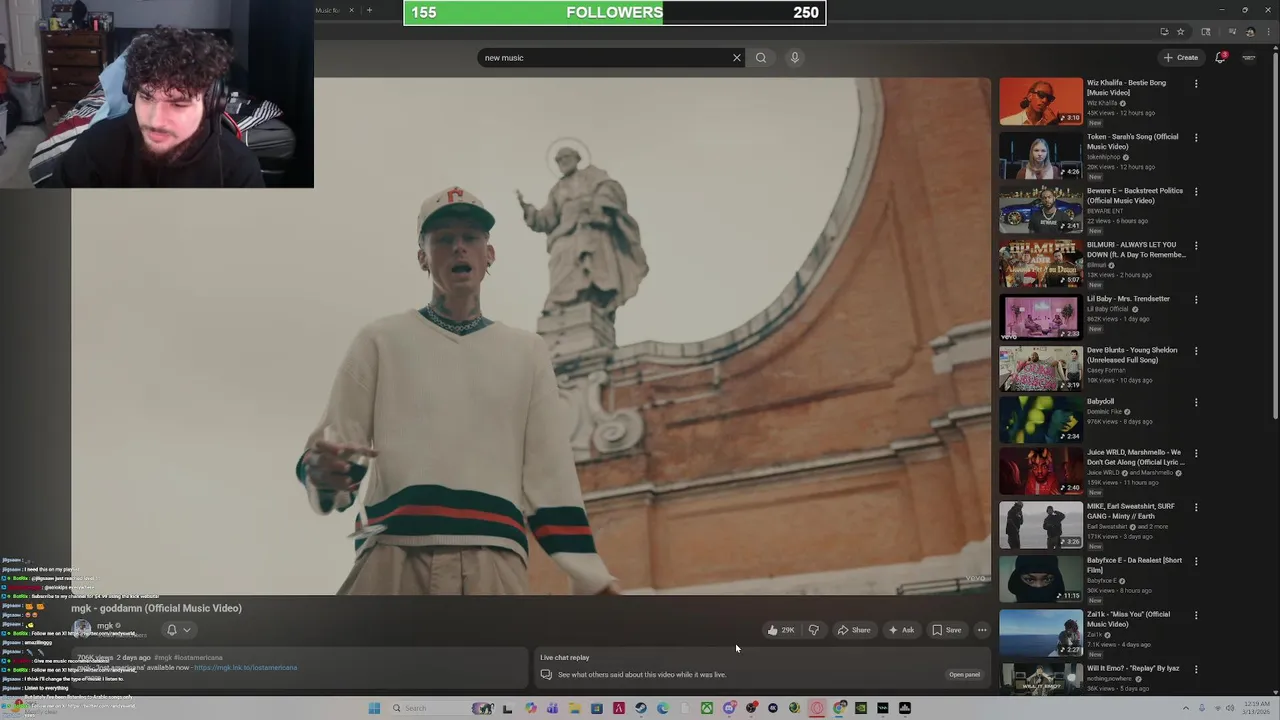The image size is (1280, 720).
Task: Save the video to a playlist
Action: click(x=946, y=630)
